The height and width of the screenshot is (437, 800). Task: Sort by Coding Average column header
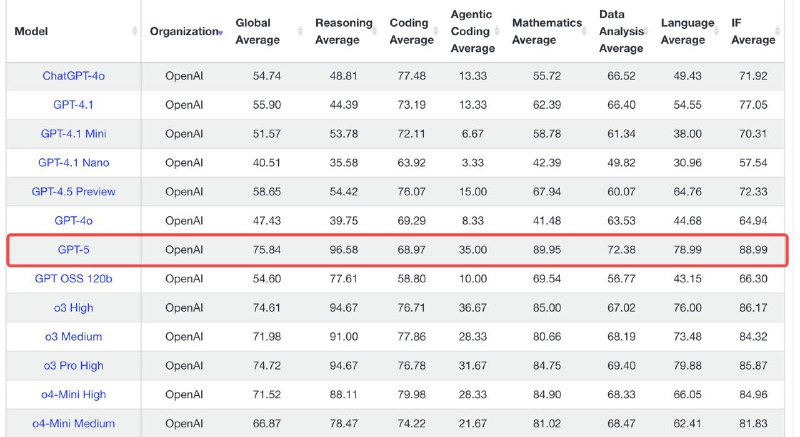[411, 31]
